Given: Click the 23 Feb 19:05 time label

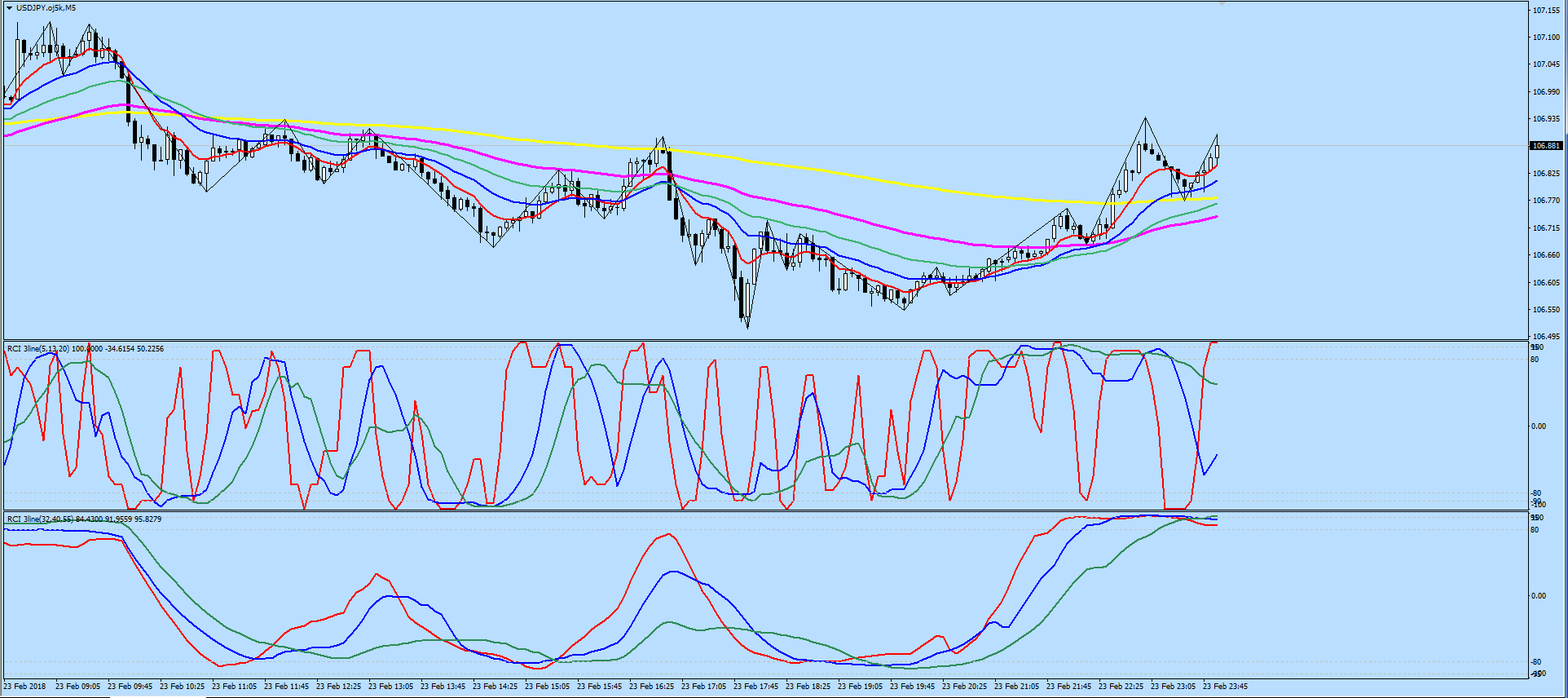Looking at the screenshot, I should coord(860,687).
